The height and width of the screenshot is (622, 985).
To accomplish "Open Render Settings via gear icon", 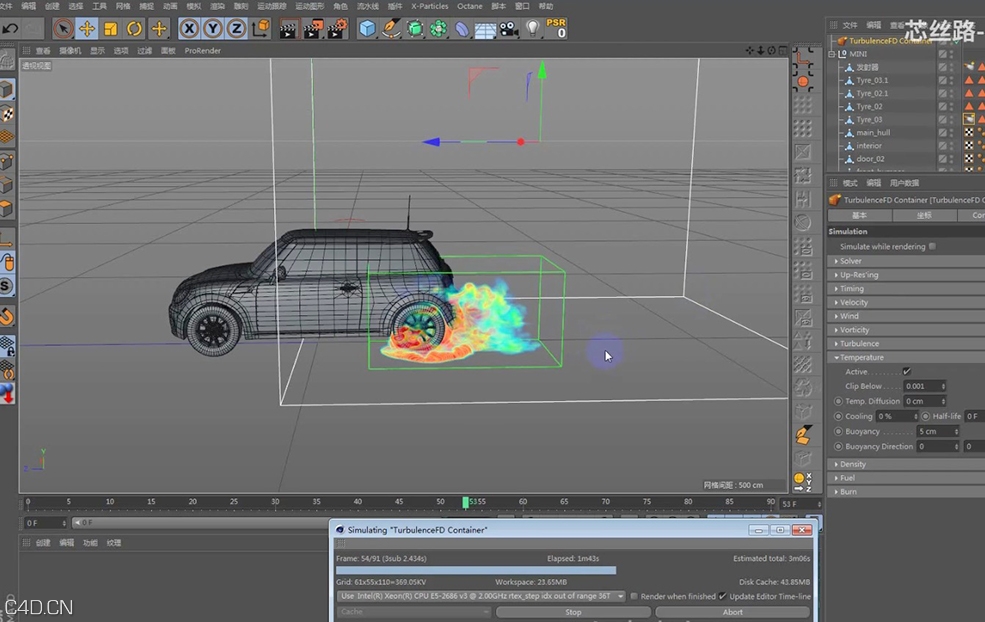I will 335,30.
